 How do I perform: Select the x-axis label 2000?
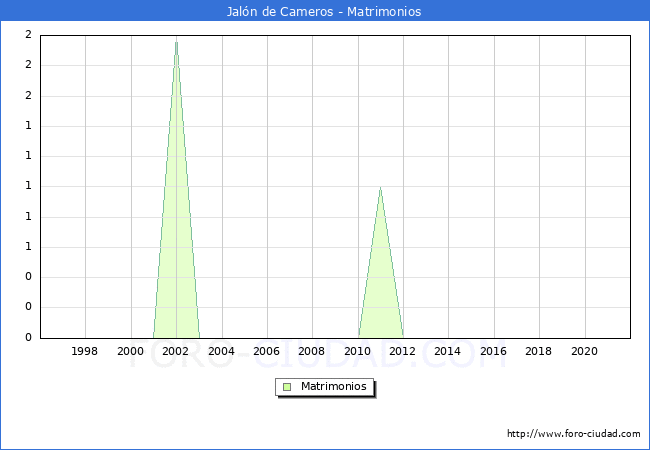[x=130, y=351]
